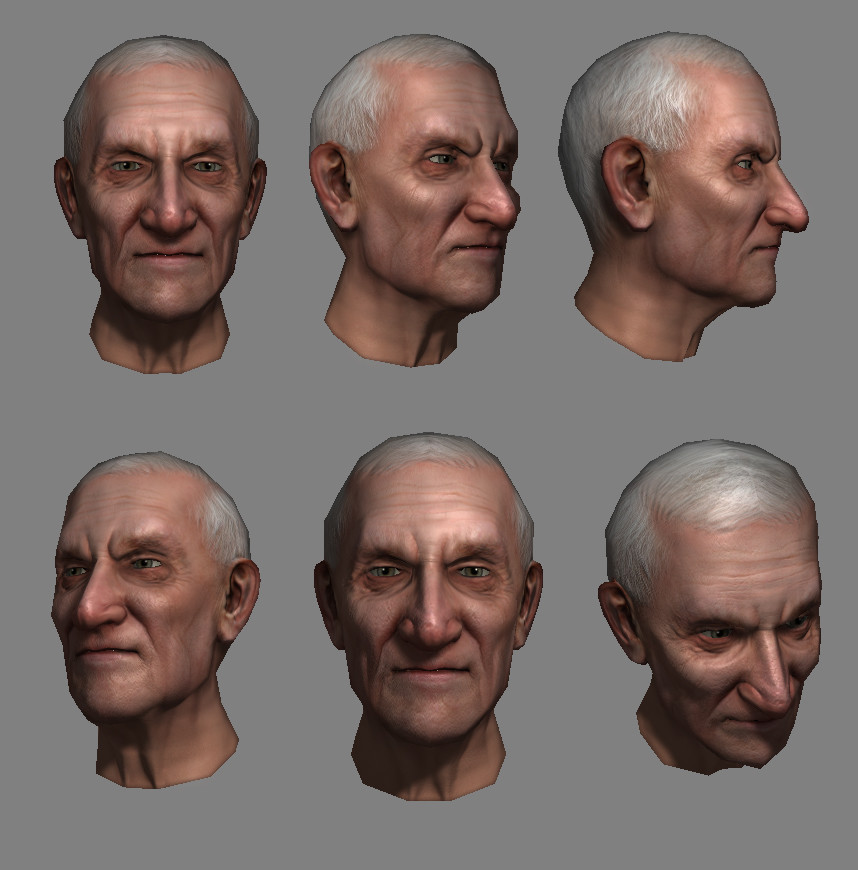Pick the front-facing head in the lower row
Viewport: 858px width, 870px height.
click(428, 616)
